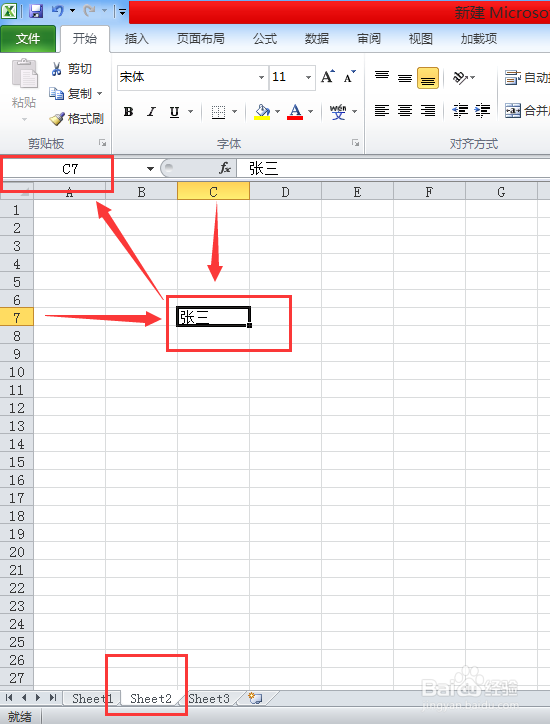Open the clipboard (剪贴板) dialog launcher

click(103, 143)
